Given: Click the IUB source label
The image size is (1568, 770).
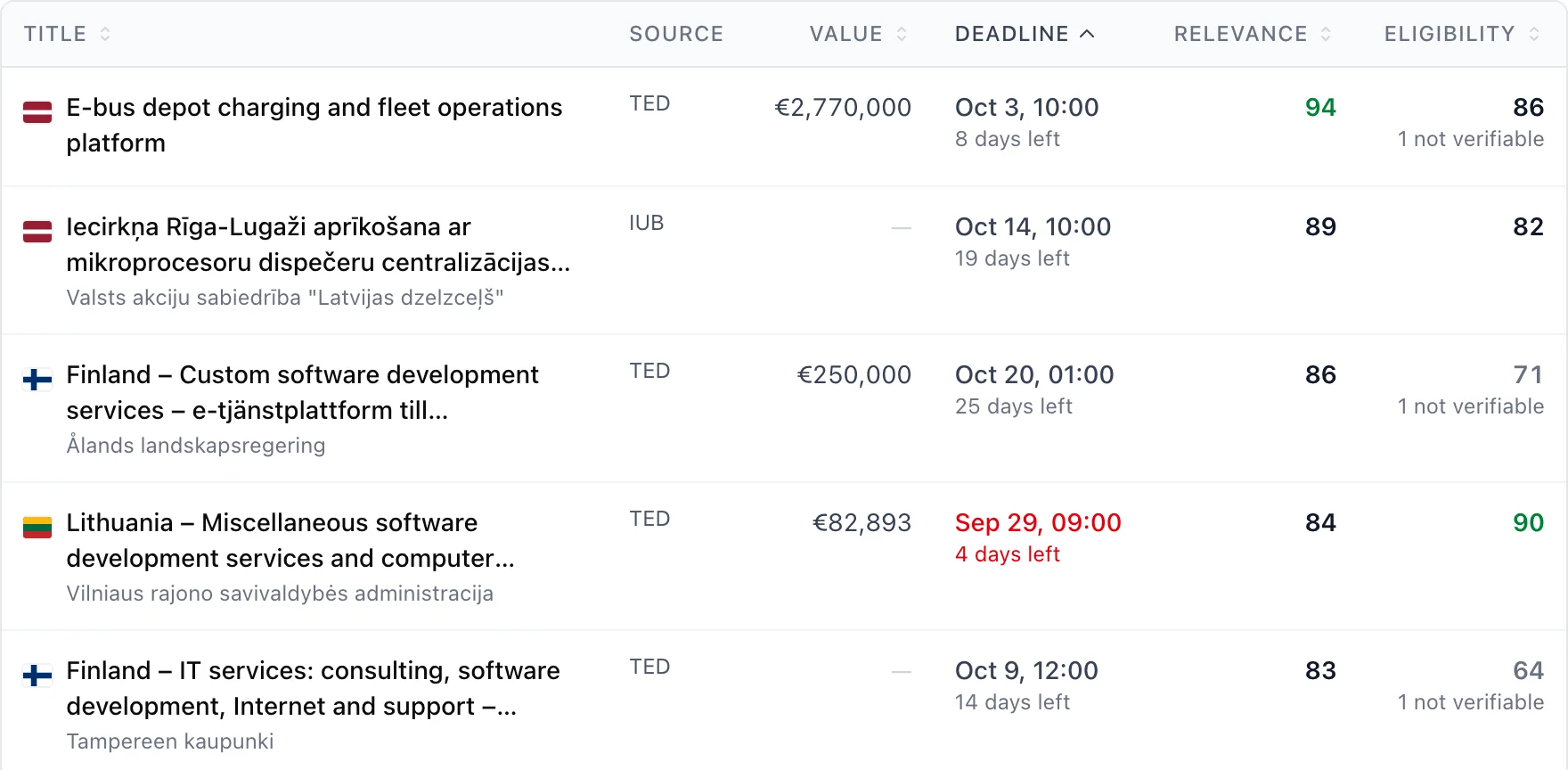Looking at the screenshot, I should [647, 223].
